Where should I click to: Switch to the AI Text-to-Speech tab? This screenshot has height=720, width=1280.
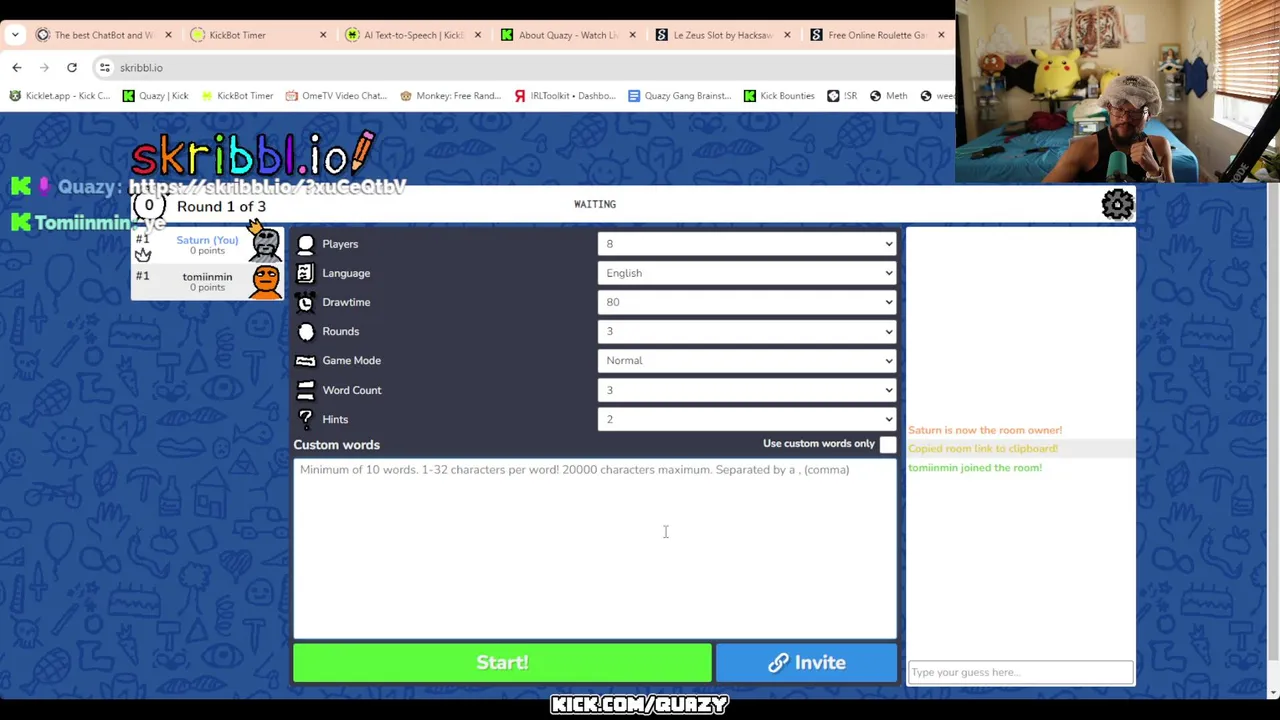pyautogui.click(x=413, y=35)
